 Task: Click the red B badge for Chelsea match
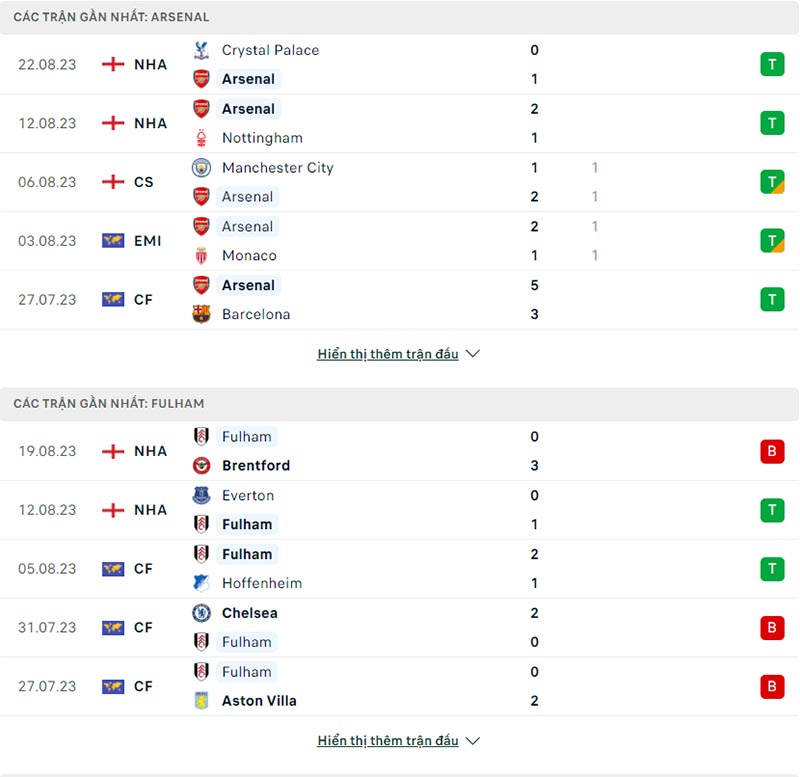coord(771,628)
